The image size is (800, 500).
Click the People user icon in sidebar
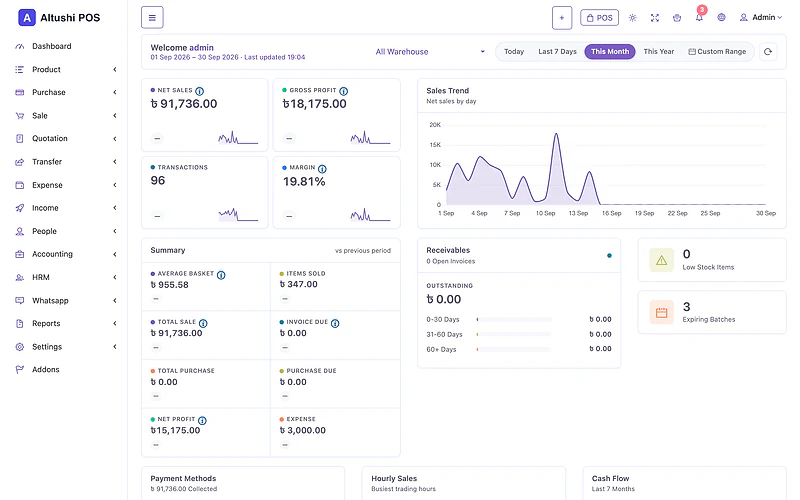pyautogui.click(x=19, y=231)
